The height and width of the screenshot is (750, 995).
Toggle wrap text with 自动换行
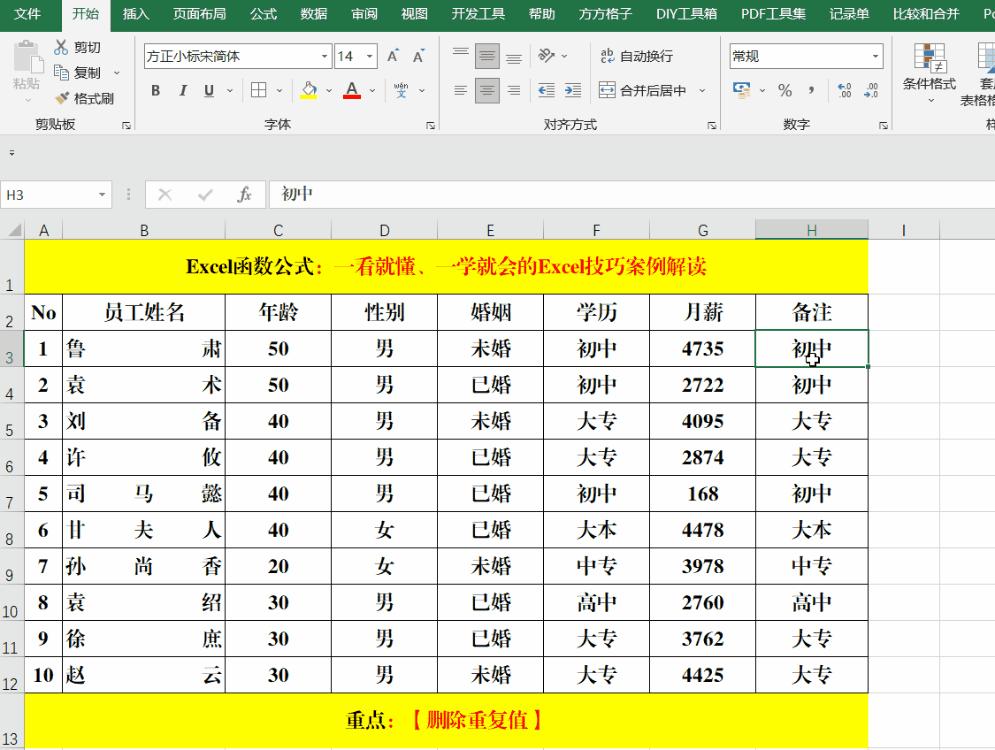tap(628, 57)
